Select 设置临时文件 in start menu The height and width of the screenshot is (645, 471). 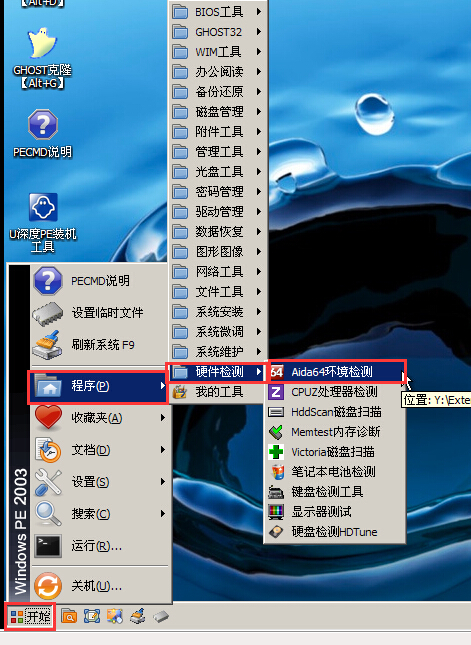(x=100, y=313)
